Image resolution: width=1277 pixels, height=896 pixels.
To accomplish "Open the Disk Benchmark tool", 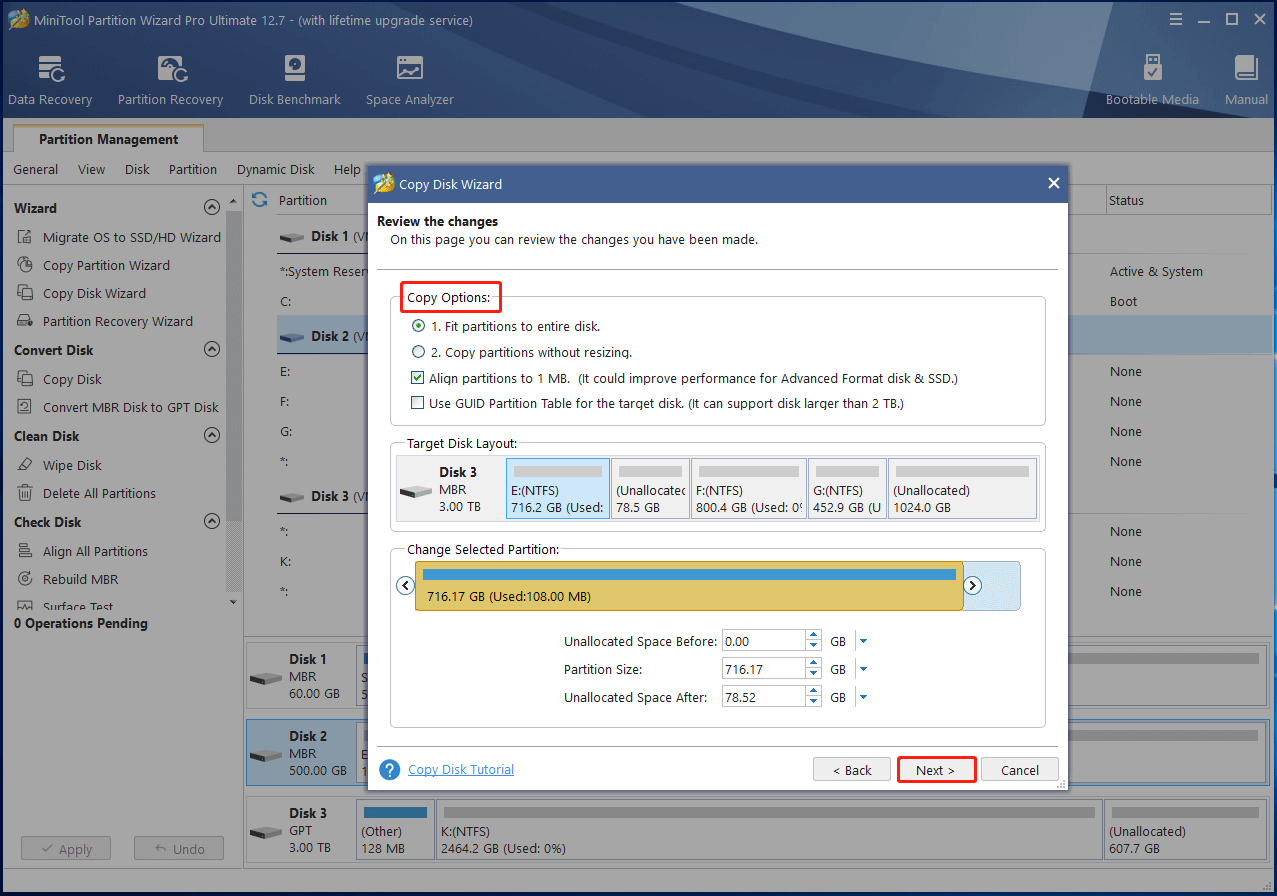I will pyautogui.click(x=295, y=81).
